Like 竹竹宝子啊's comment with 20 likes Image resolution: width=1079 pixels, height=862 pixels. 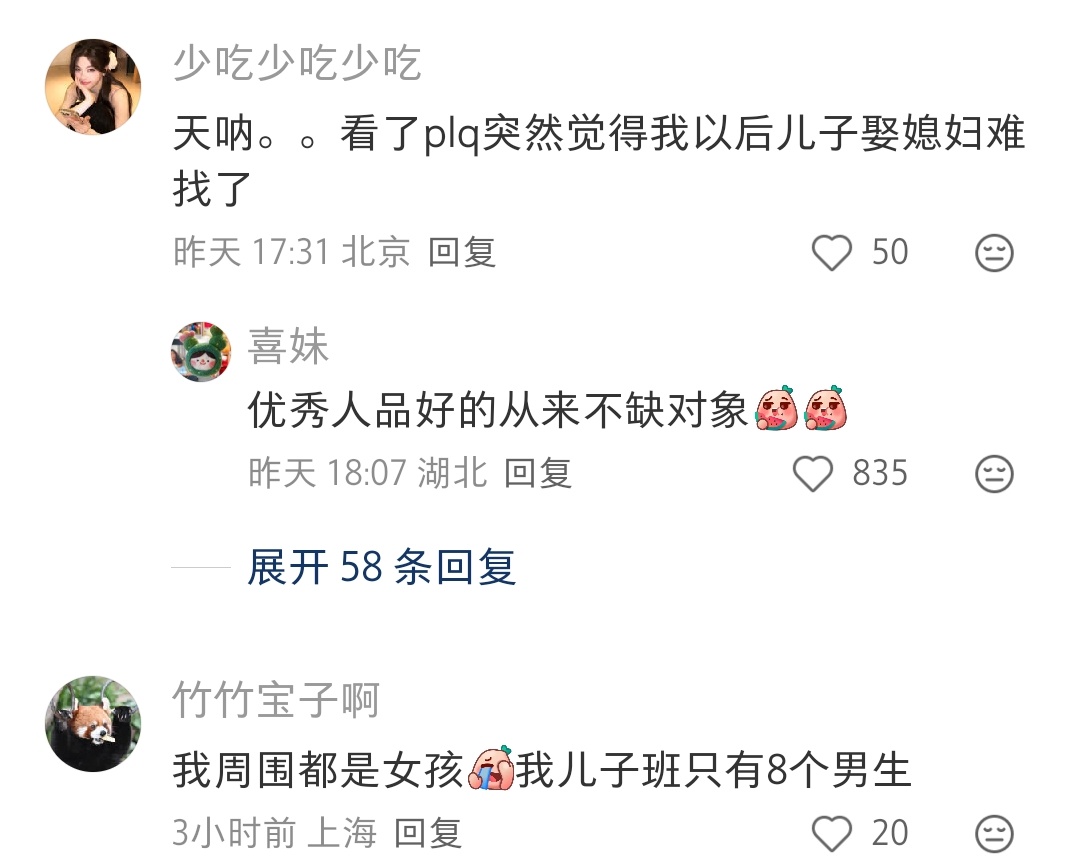tap(832, 833)
